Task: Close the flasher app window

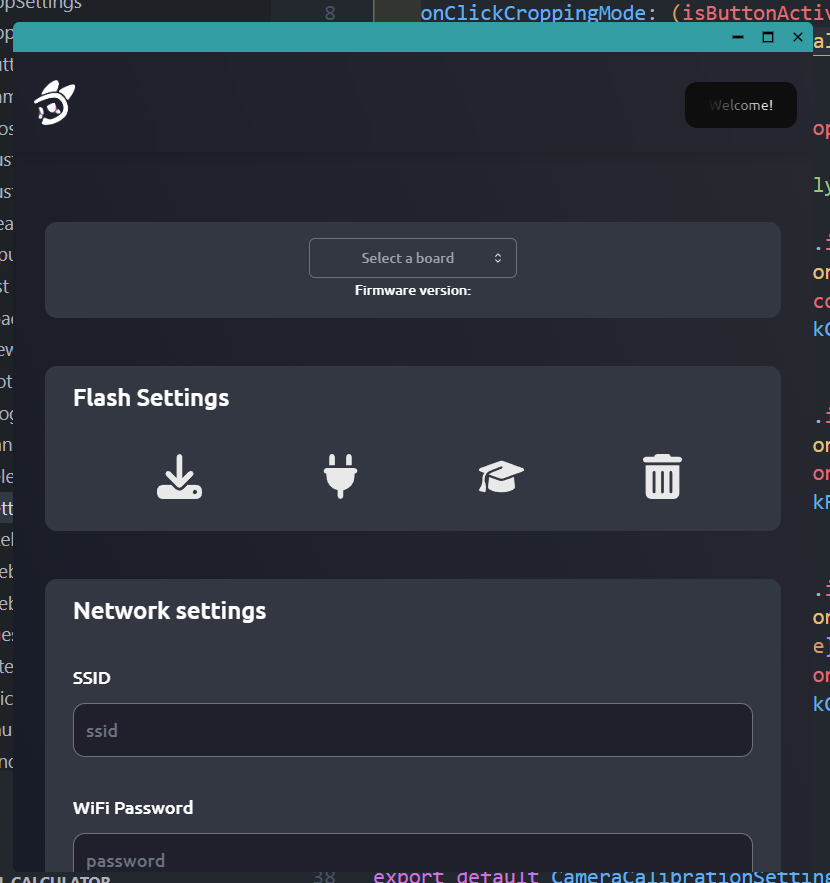Action: [x=797, y=37]
